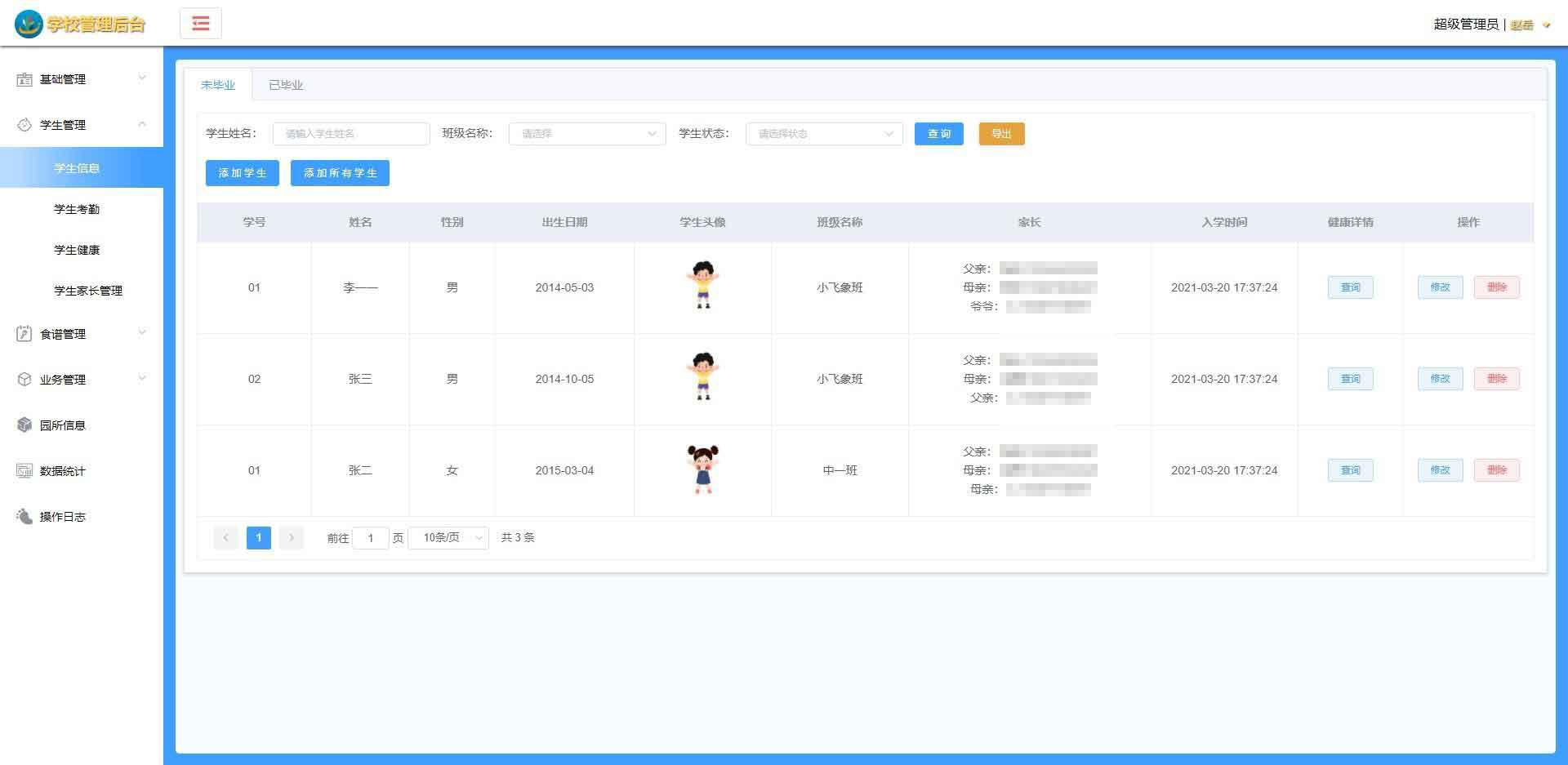1568x765 pixels.
Task: Open the 10条/页 page size dropdown
Action: point(448,538)
